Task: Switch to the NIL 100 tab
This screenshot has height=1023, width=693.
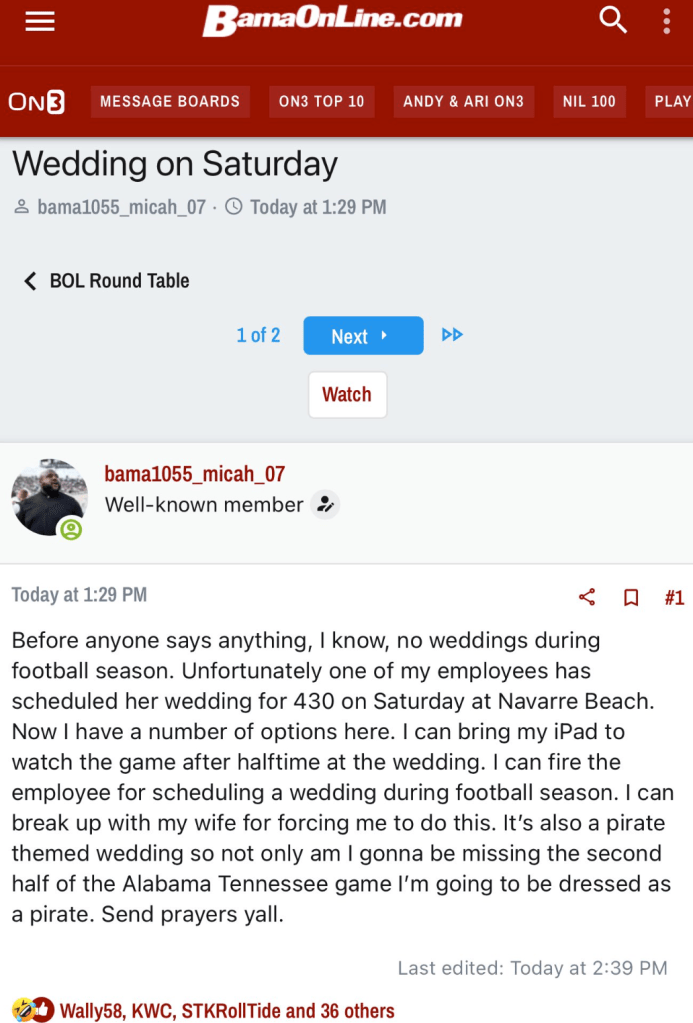Action: point(589,101)
